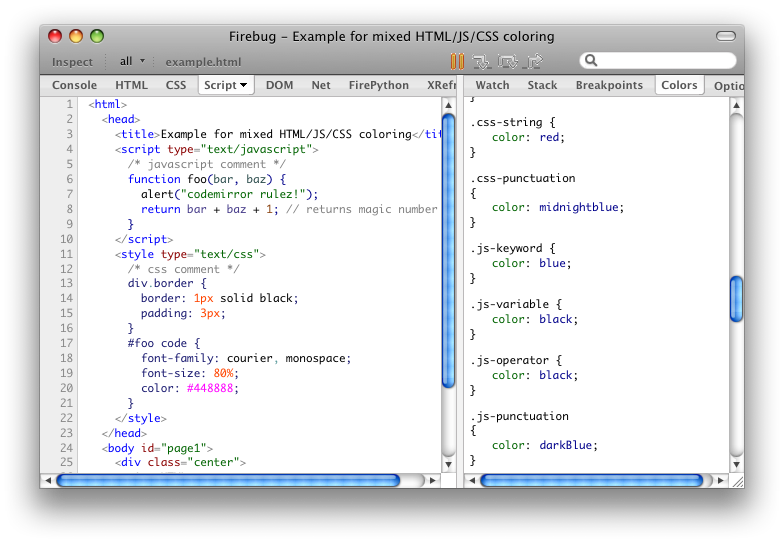Switch to the FirePython tab
This screenshot has height=543, width=784.
coord(378,85)
